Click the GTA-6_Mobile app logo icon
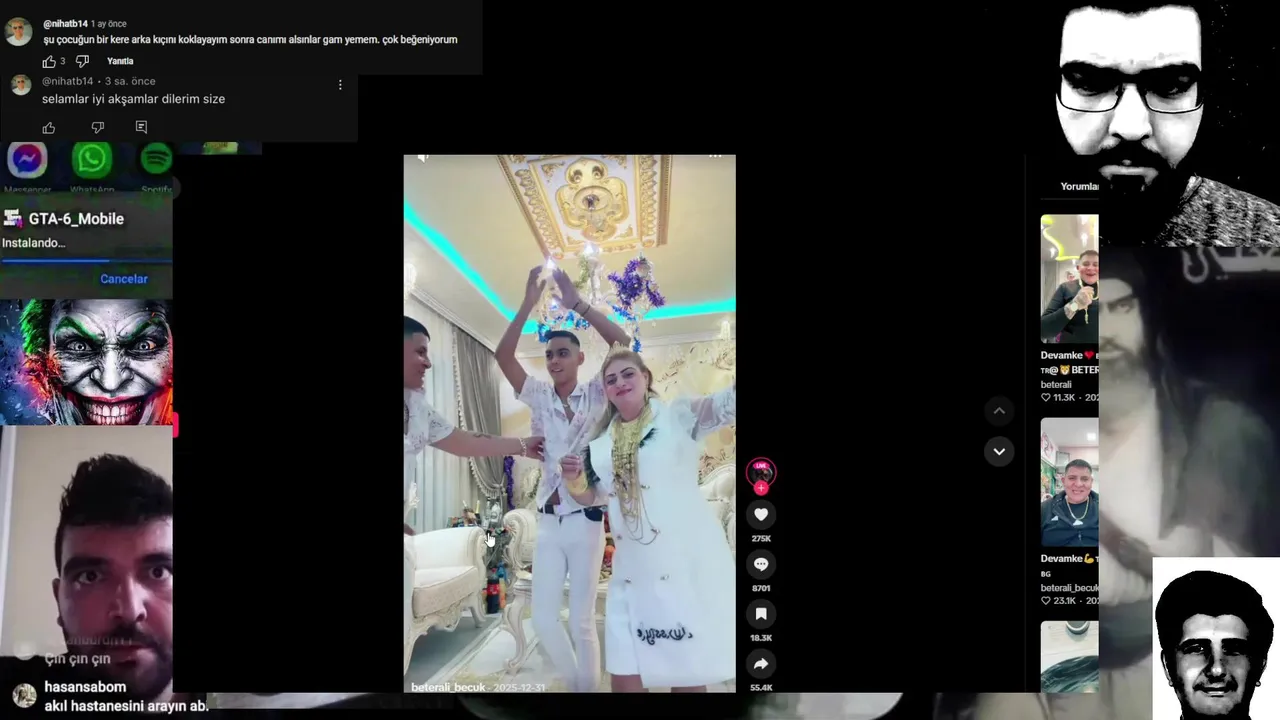Image resolution: width=1280 pixels, height=720 pixels. 13,219
